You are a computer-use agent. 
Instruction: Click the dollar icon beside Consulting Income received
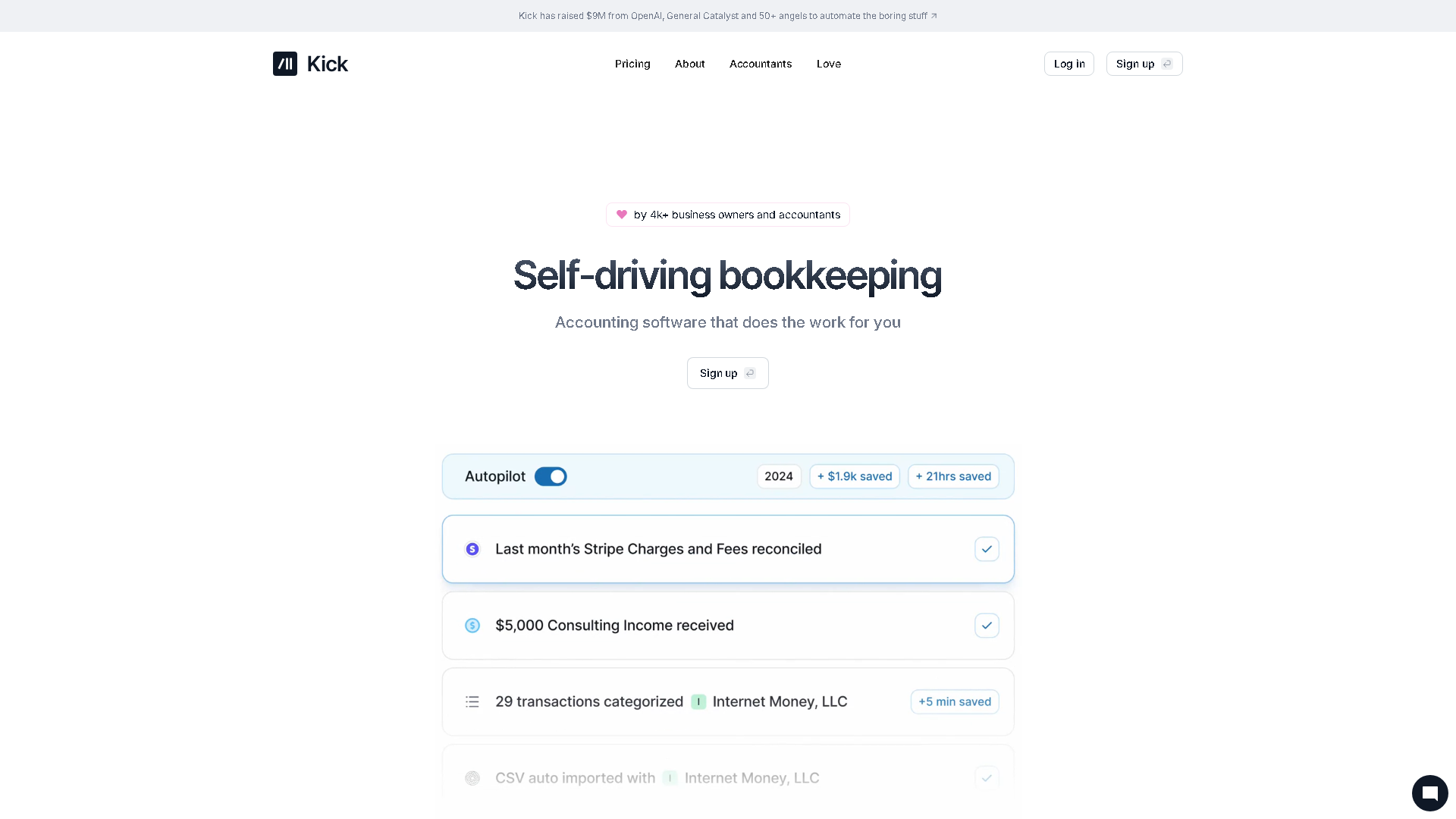click(472, 625)
